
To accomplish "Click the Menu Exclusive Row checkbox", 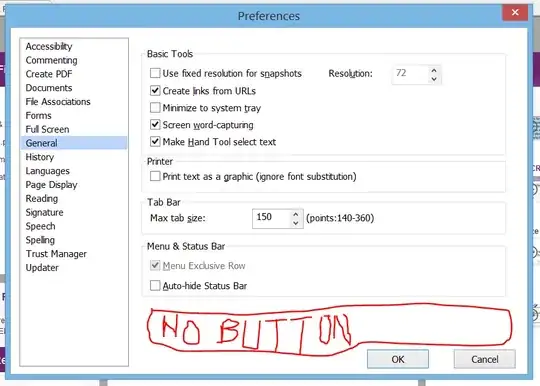I will [x=155, y=265].
